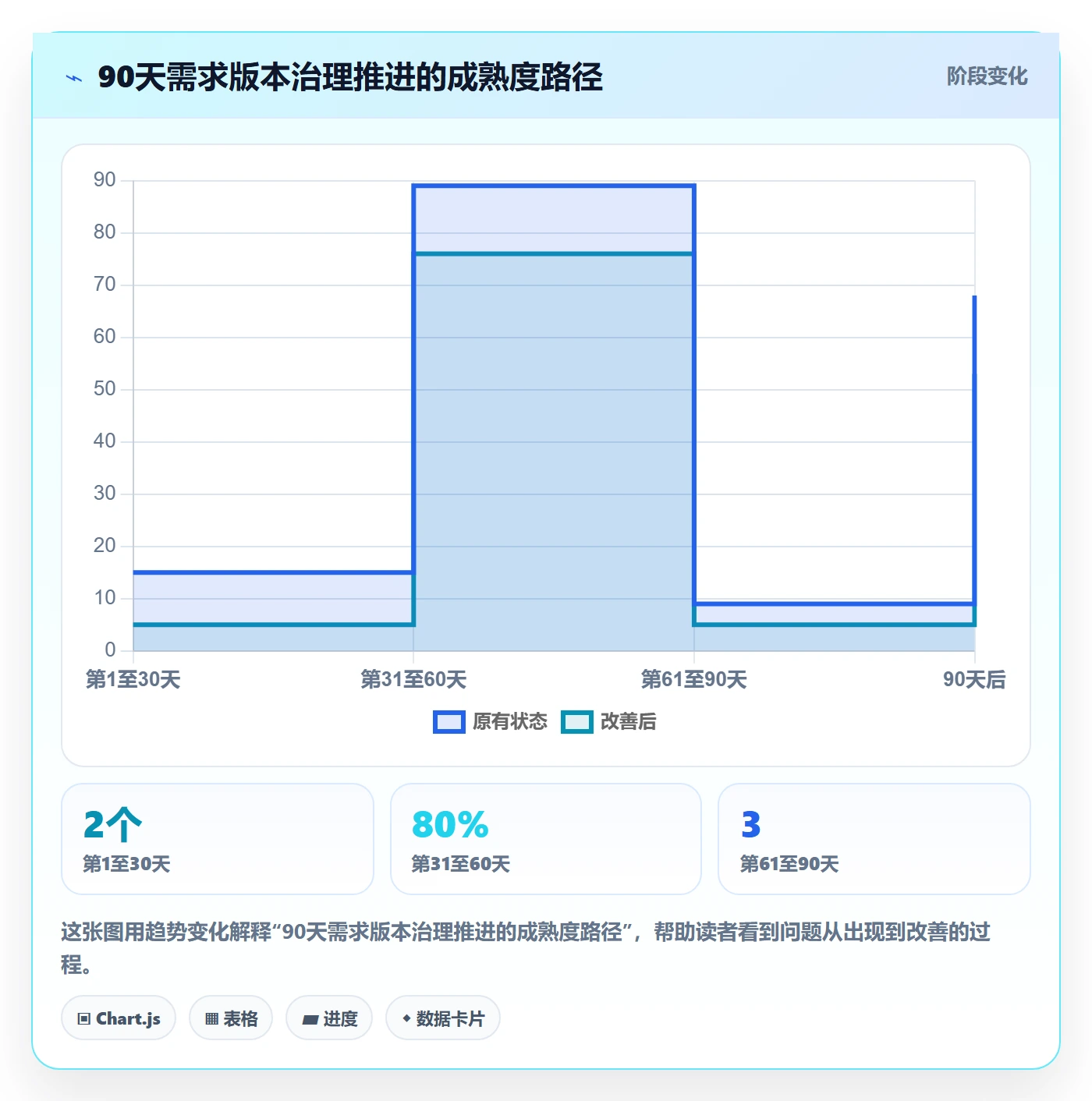Open the 80% 第31至60天 data card
This screenshot has height=1101, width=1092.
click(546, 839)
